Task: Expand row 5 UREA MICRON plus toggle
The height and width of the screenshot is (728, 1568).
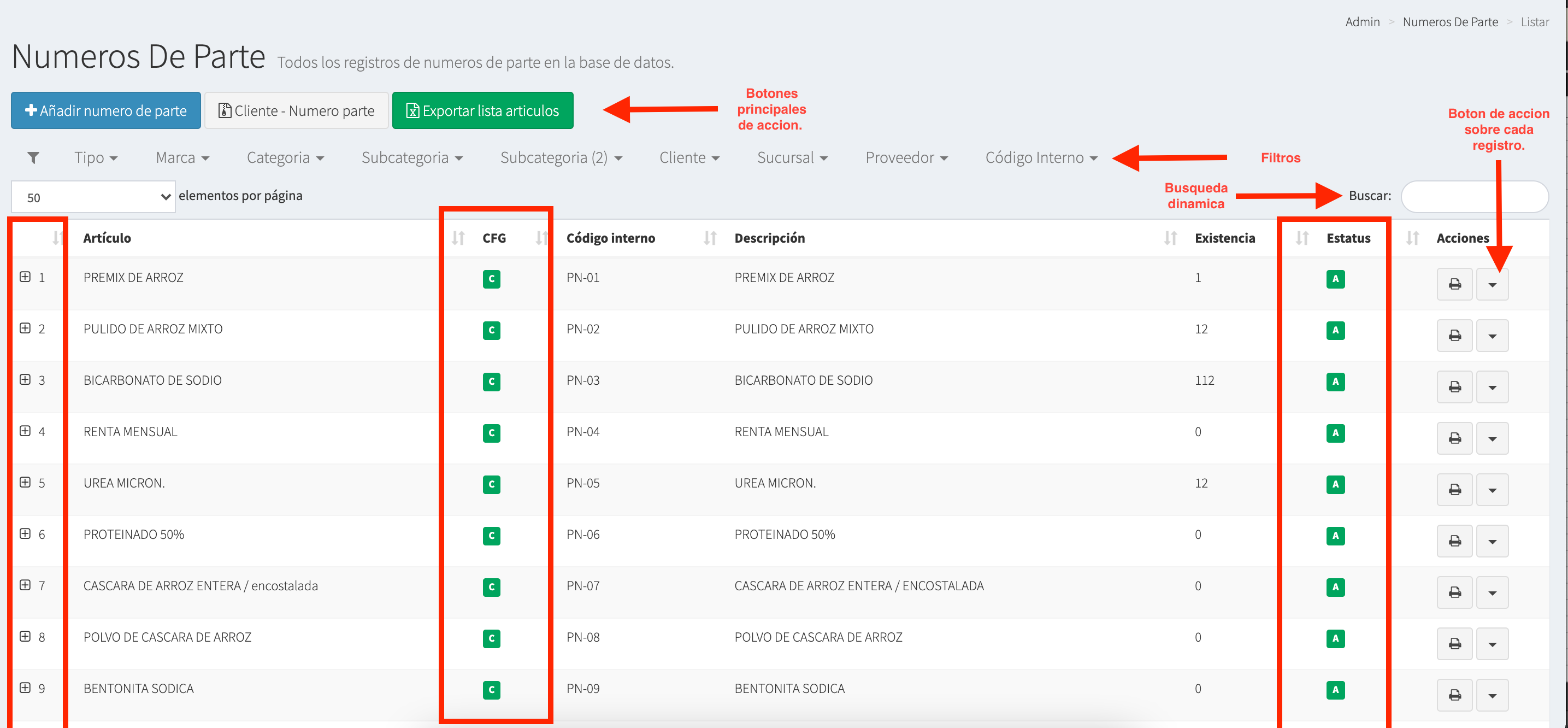Action: point(25,482)
